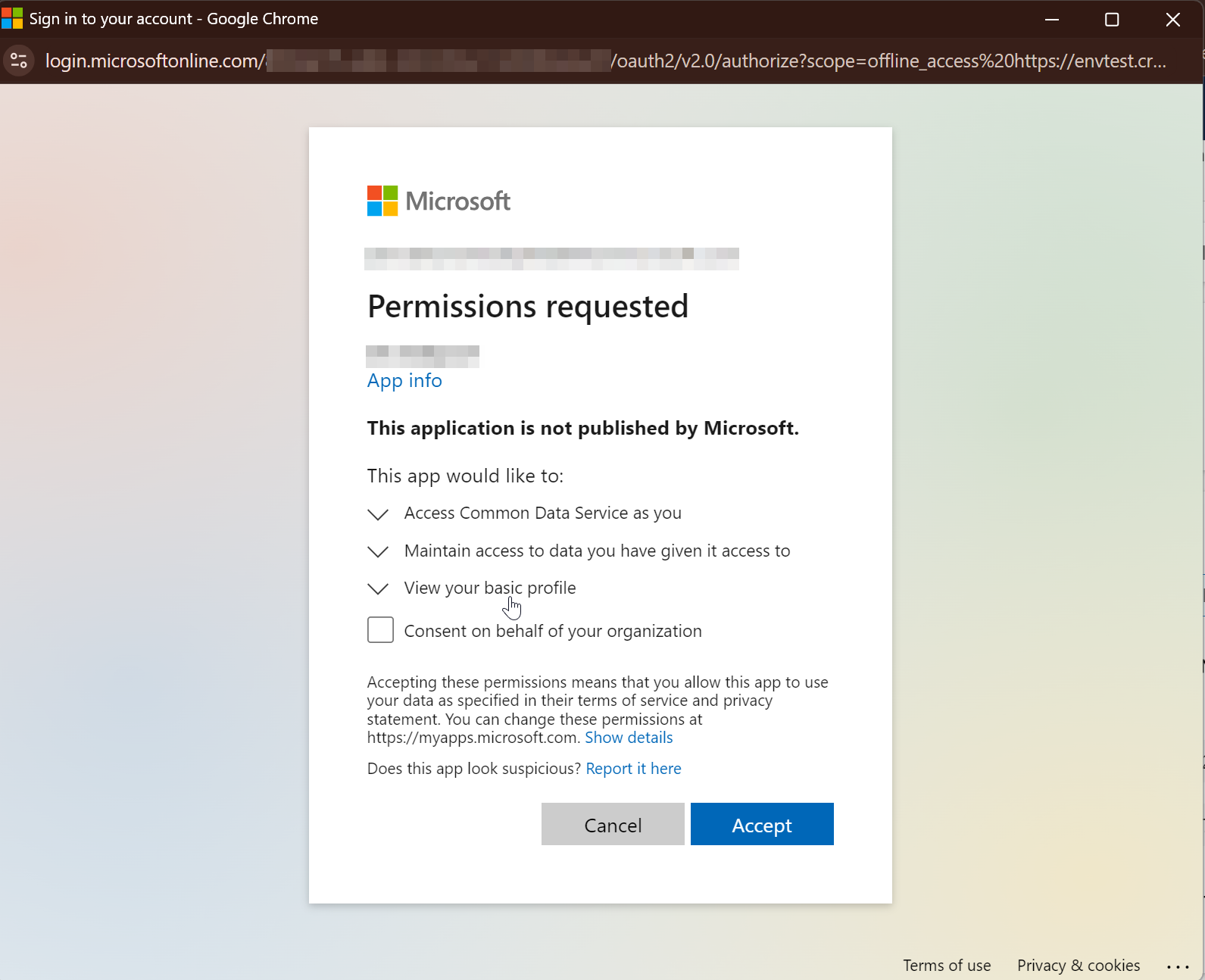Click the login.microsoftonline.com URL address field
The height and width of the screenshot is (980, 1205).
(x=606, y=61)
